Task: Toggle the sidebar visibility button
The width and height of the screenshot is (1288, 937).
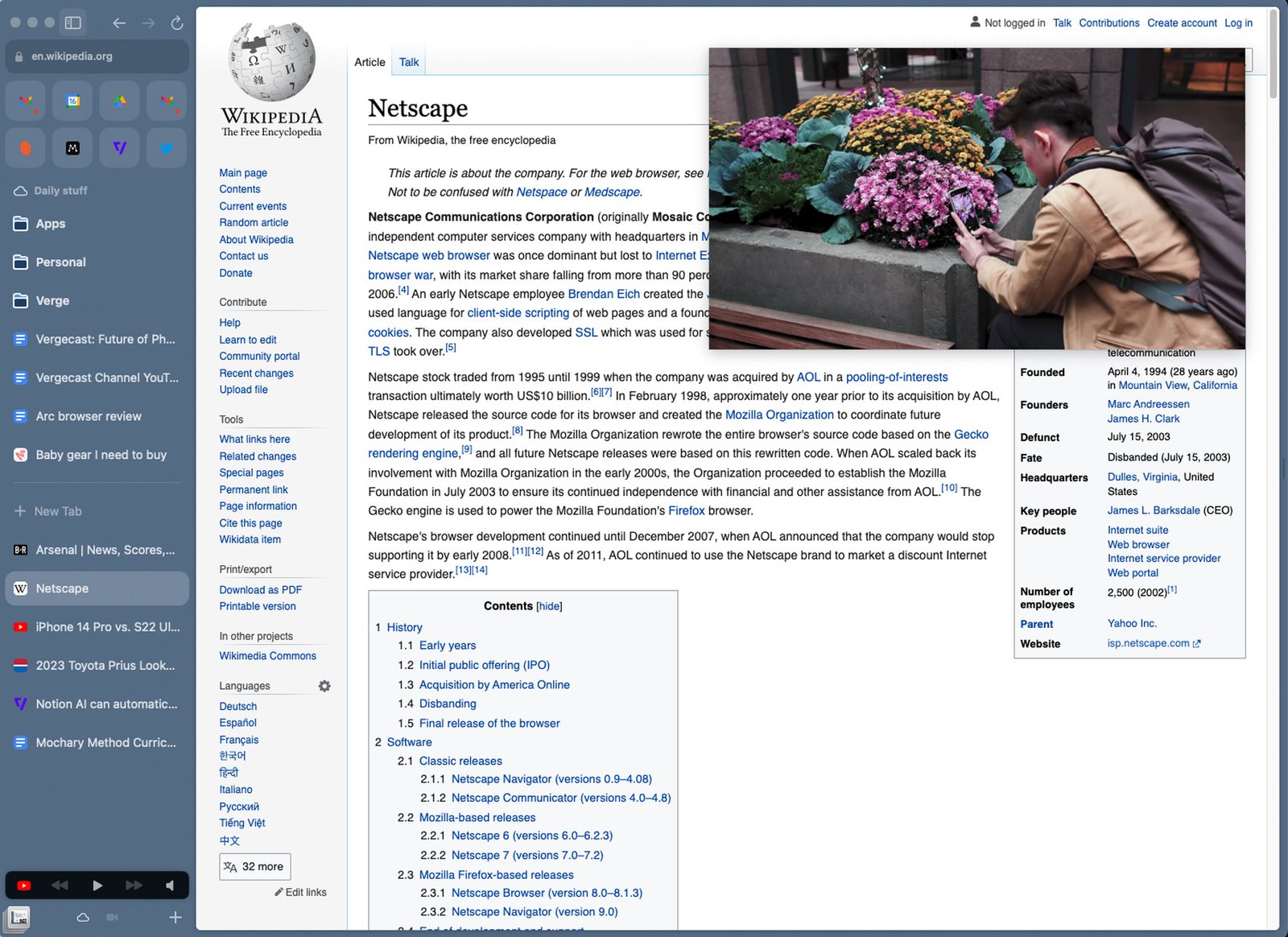Action: 73,23
